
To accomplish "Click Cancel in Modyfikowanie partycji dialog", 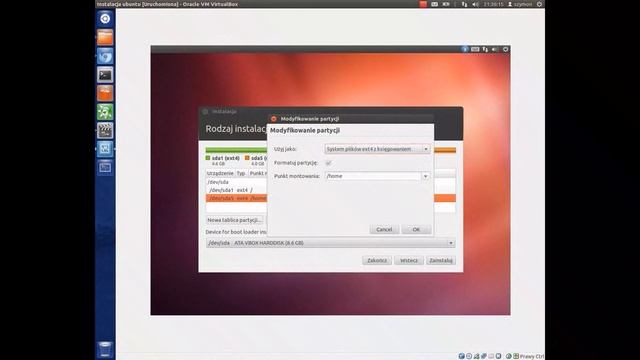I will tap(384, 229).
